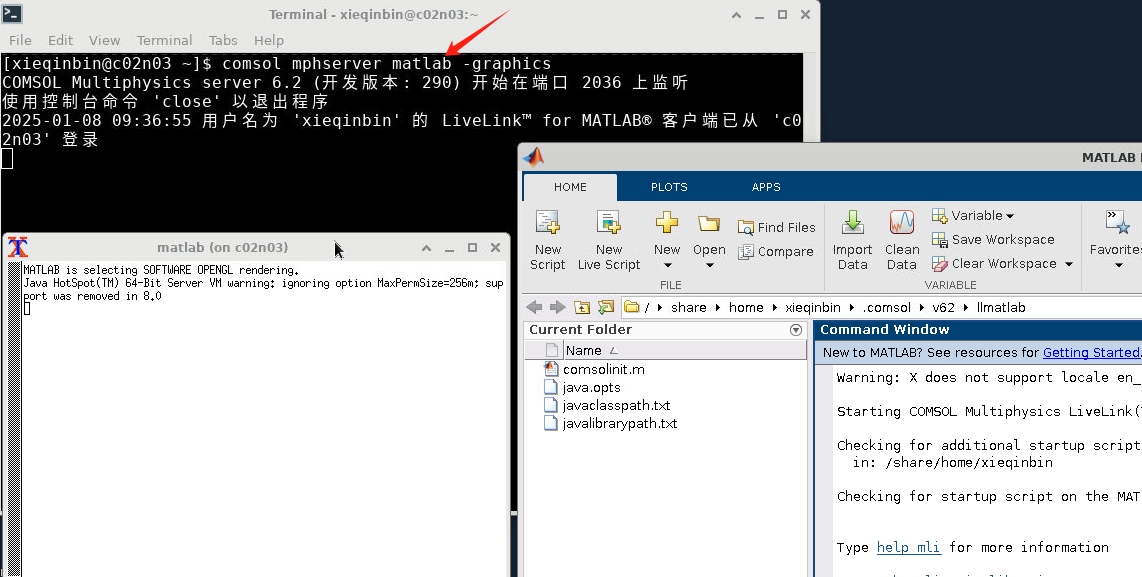The height and width of the screenshot is (577, 1142).
Task: Select the home segment in address path
Action: tap(746, 307)
